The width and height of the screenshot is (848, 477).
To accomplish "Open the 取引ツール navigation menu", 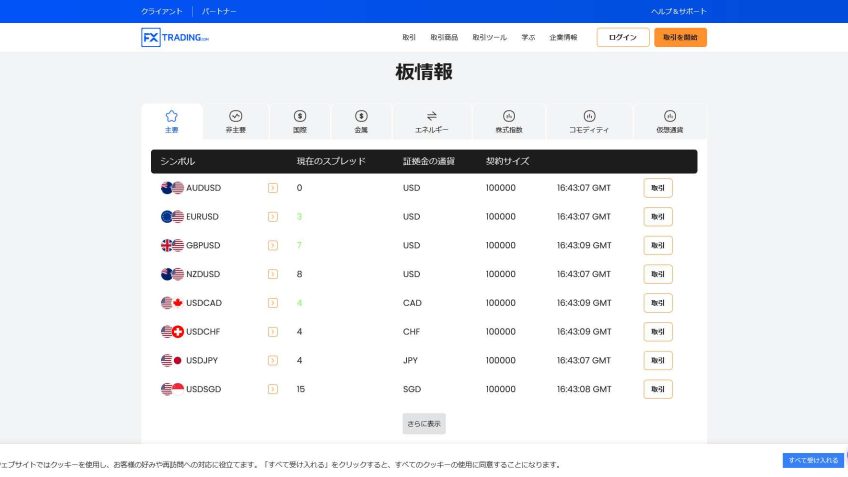I will pos(489,38).
